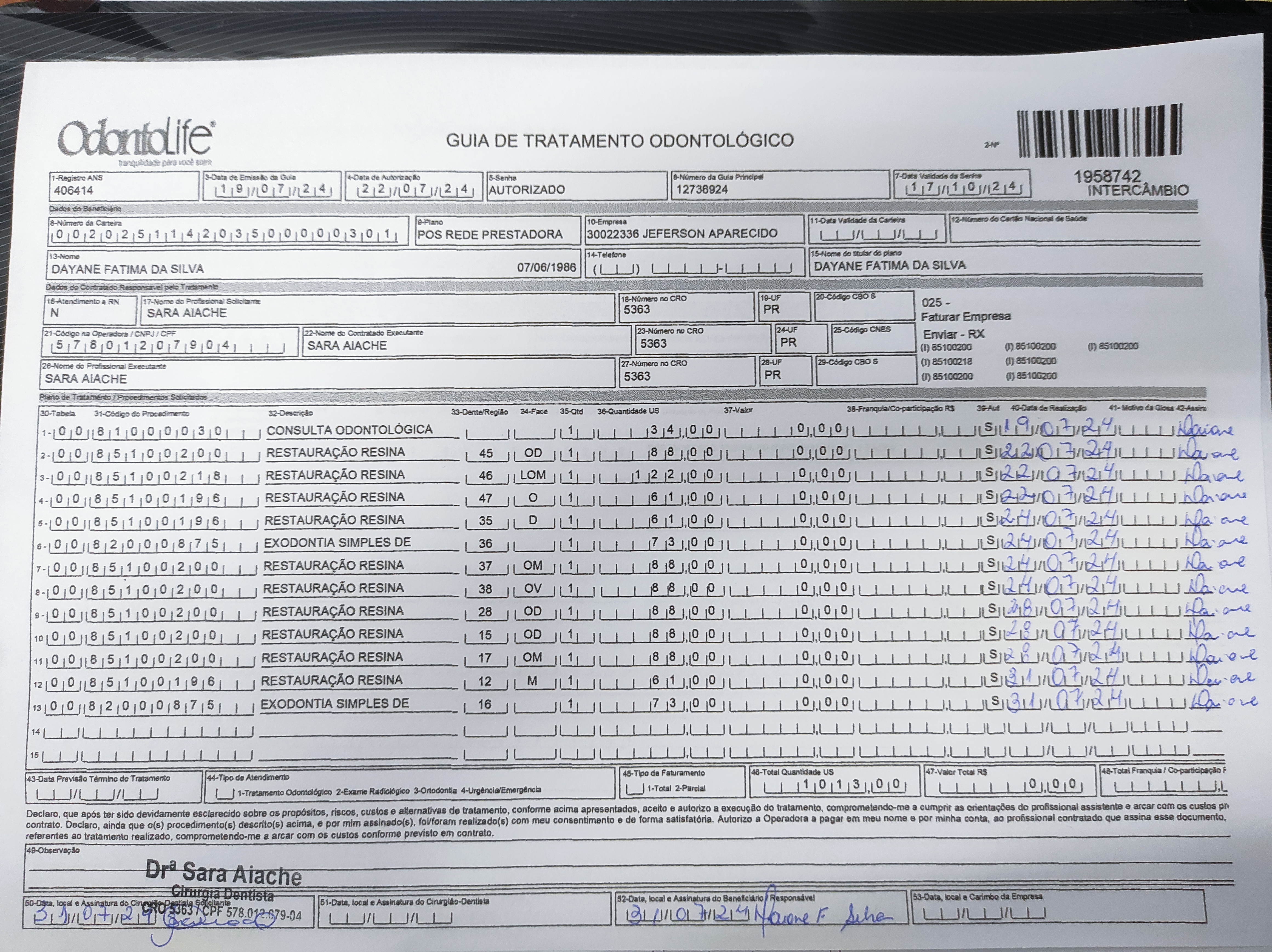Viewport: 1272px width, 952px height.
Task: Click the form title Guia de Tratamento Odontológico
Action: 619,141
